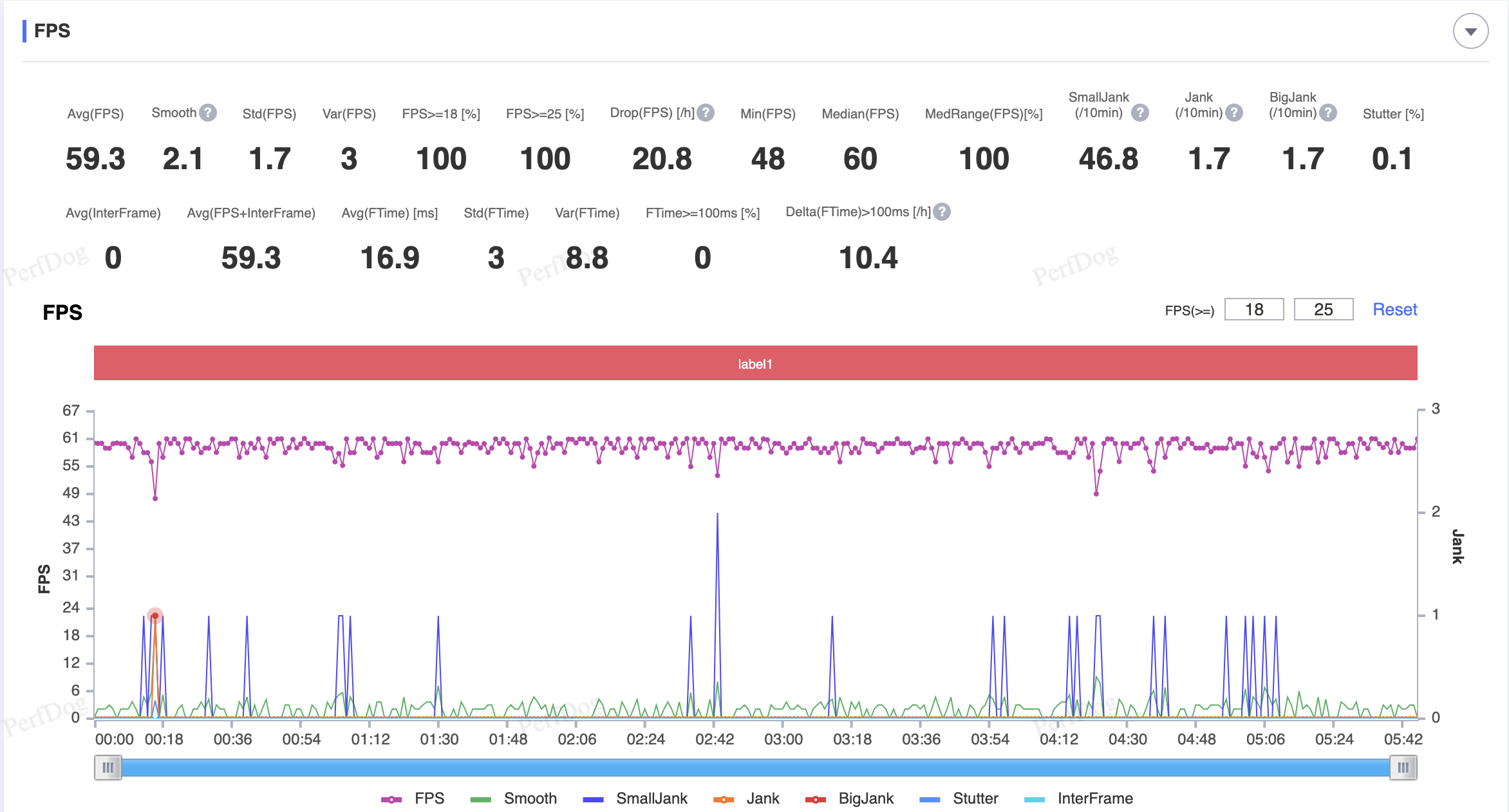
Task: Collapse the FPS panel with arrow button
Action: click(x=1470, y=31)
